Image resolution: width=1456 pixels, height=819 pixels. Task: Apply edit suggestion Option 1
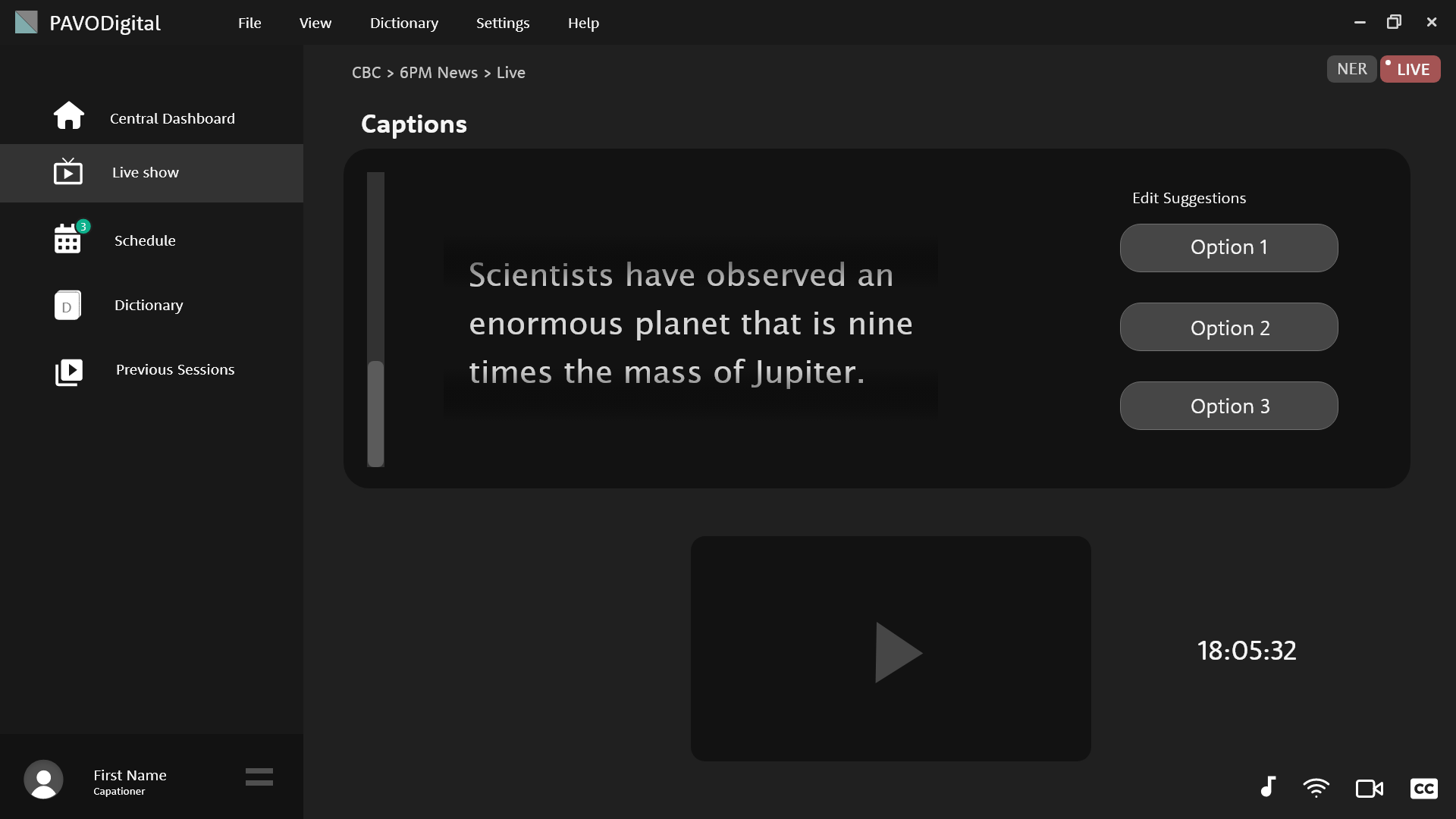point(1228,248)
